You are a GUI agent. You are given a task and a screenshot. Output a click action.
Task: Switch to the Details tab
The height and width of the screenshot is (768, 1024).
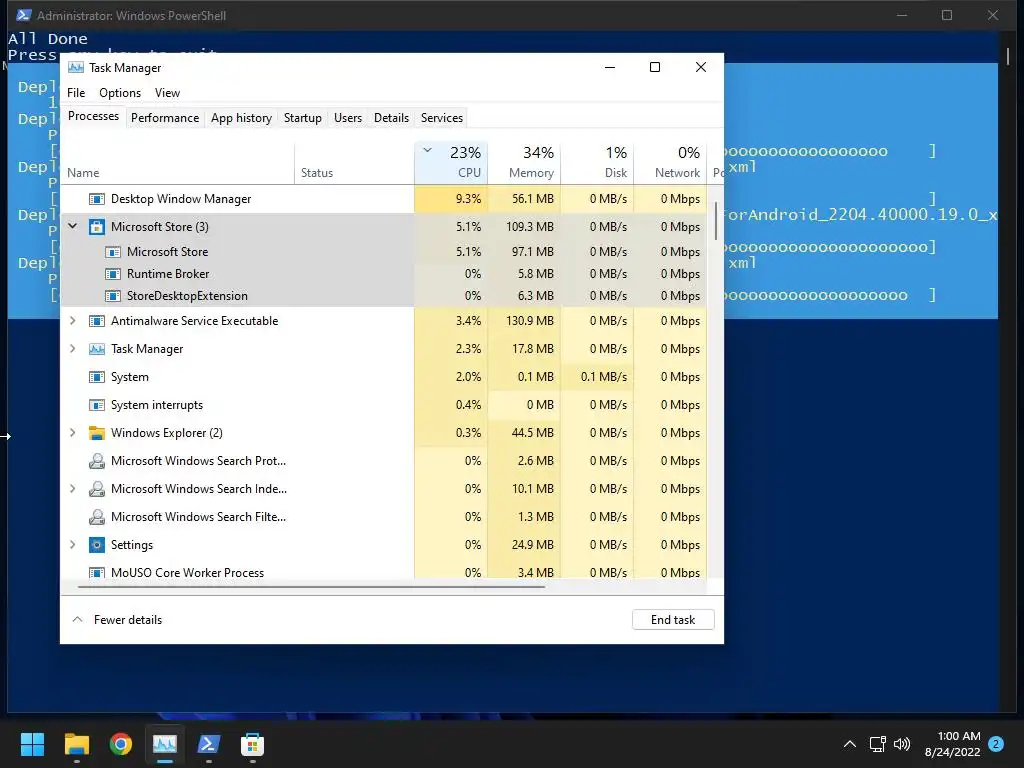click(391, 118)
